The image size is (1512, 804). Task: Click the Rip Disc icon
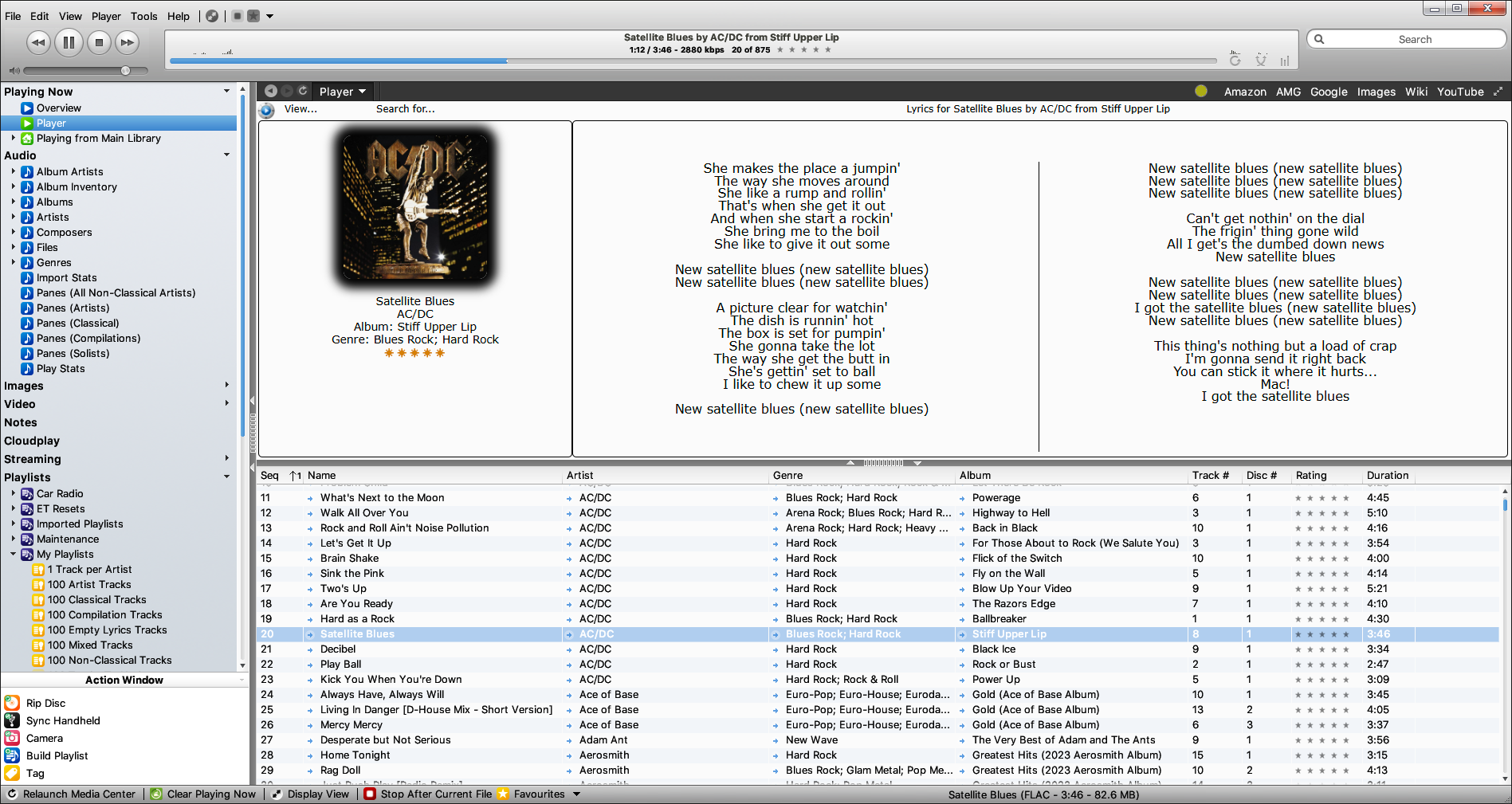click(12, 703)
